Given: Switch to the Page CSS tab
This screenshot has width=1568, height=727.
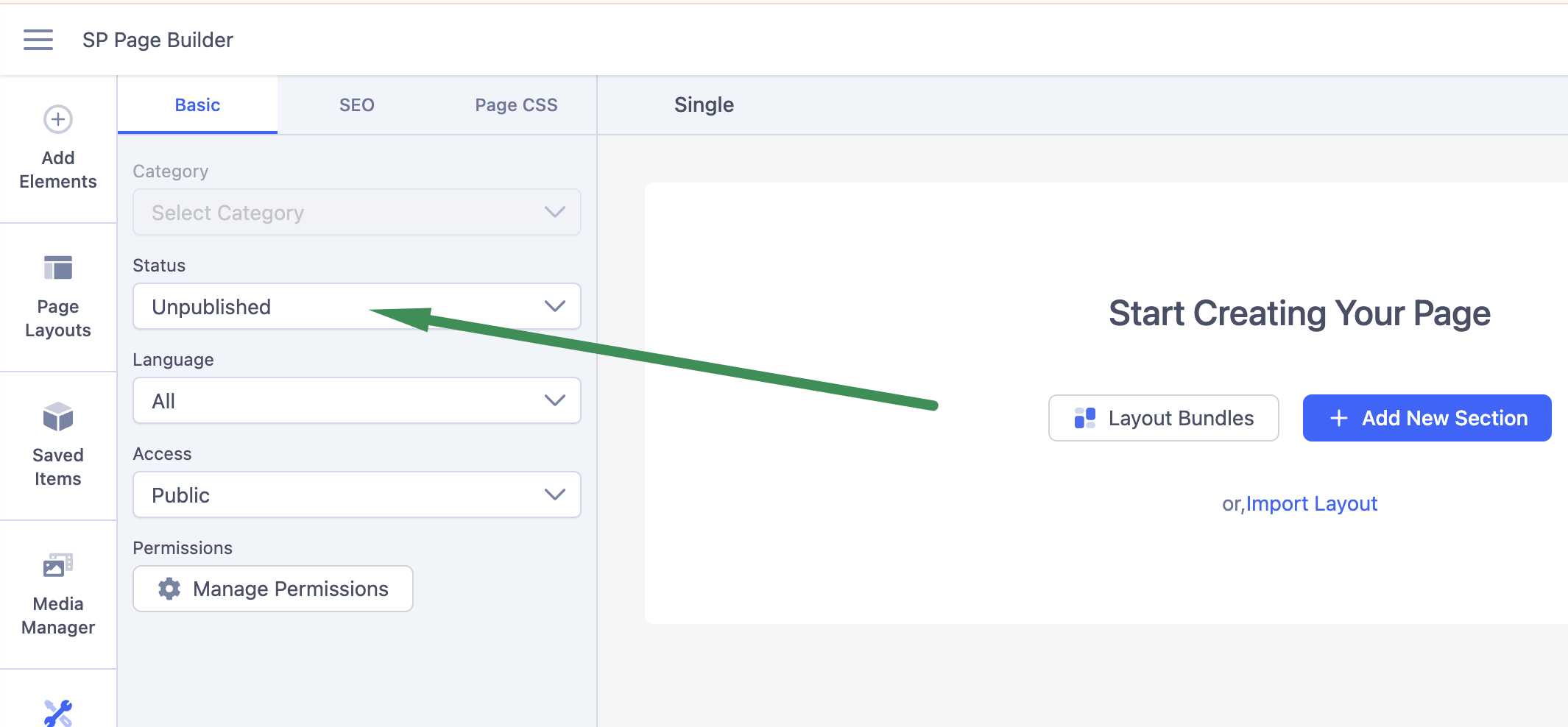Looking at the screenshot, I should (516, 105).
